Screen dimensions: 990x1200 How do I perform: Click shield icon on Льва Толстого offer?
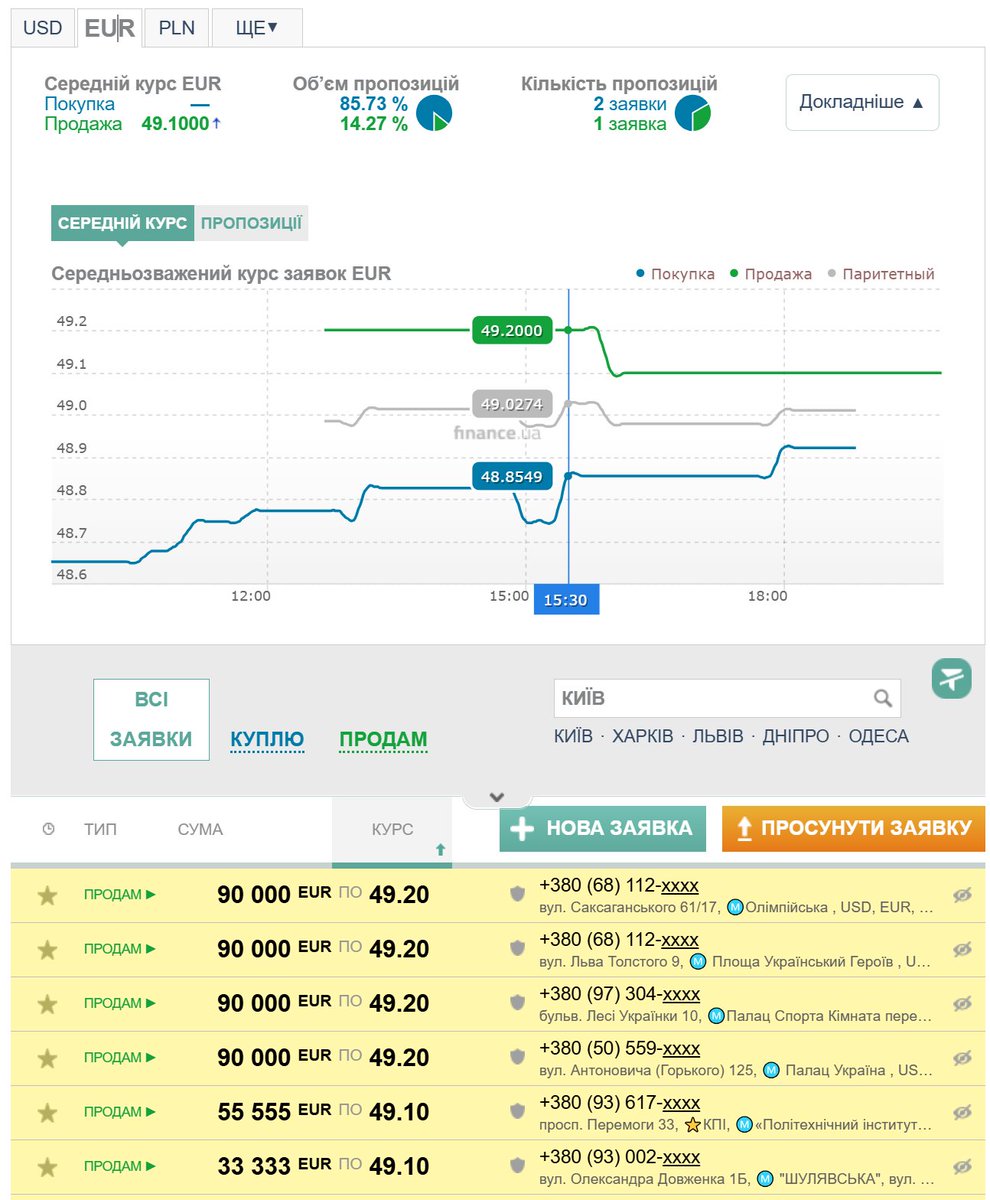[x=517, y=948]
